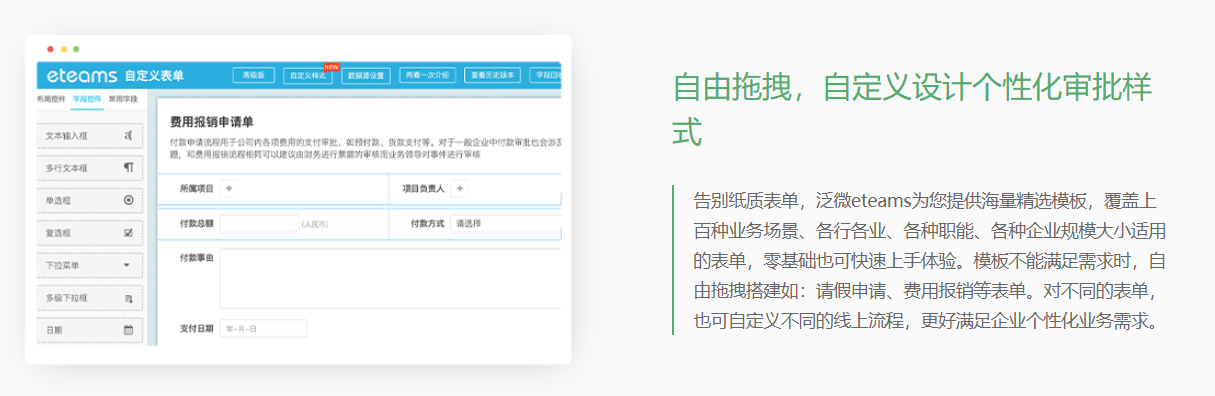Click the 高级版 button
1215x396 pixels.
point(254,75)
